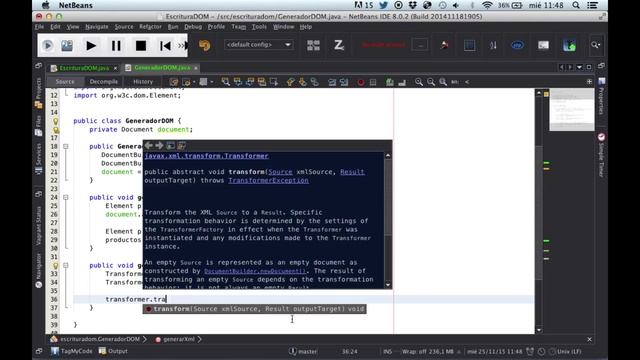This screenshot has height=360, width=640.
Task: Open the Output panel
Action: 113,351
